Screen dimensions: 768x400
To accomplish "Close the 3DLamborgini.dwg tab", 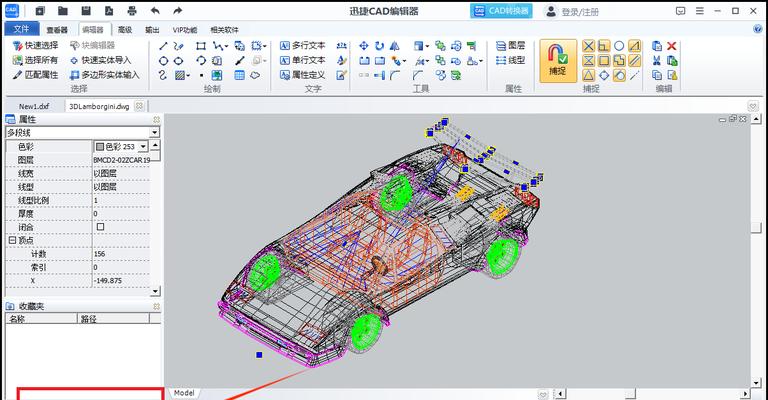I will [x=139, y=106].
